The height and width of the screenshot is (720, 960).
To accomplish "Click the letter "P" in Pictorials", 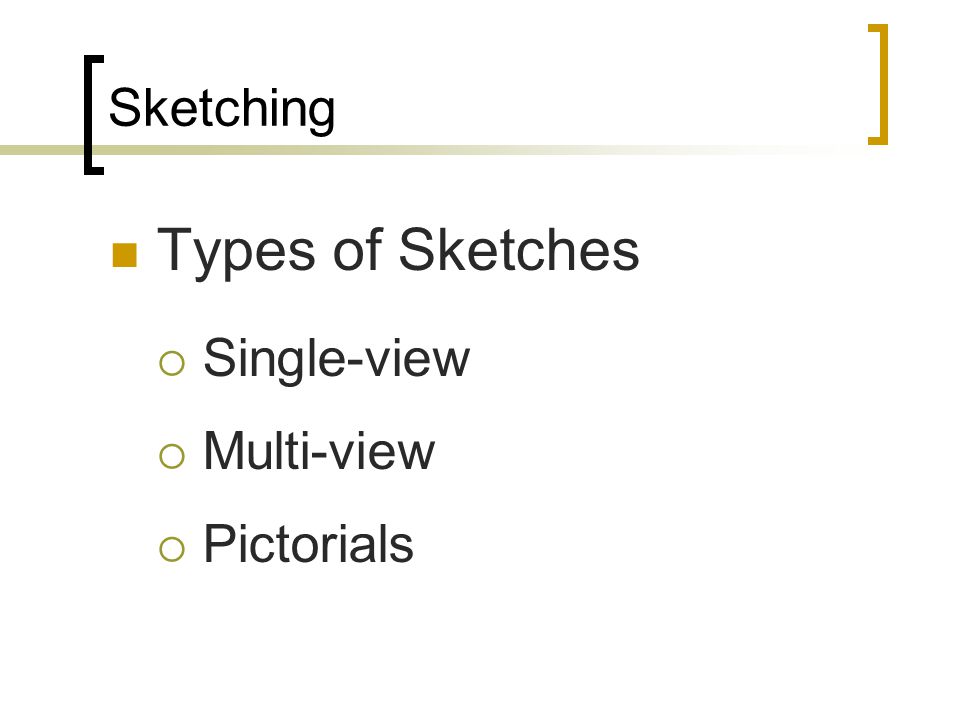I will click(x=217, y=544).
